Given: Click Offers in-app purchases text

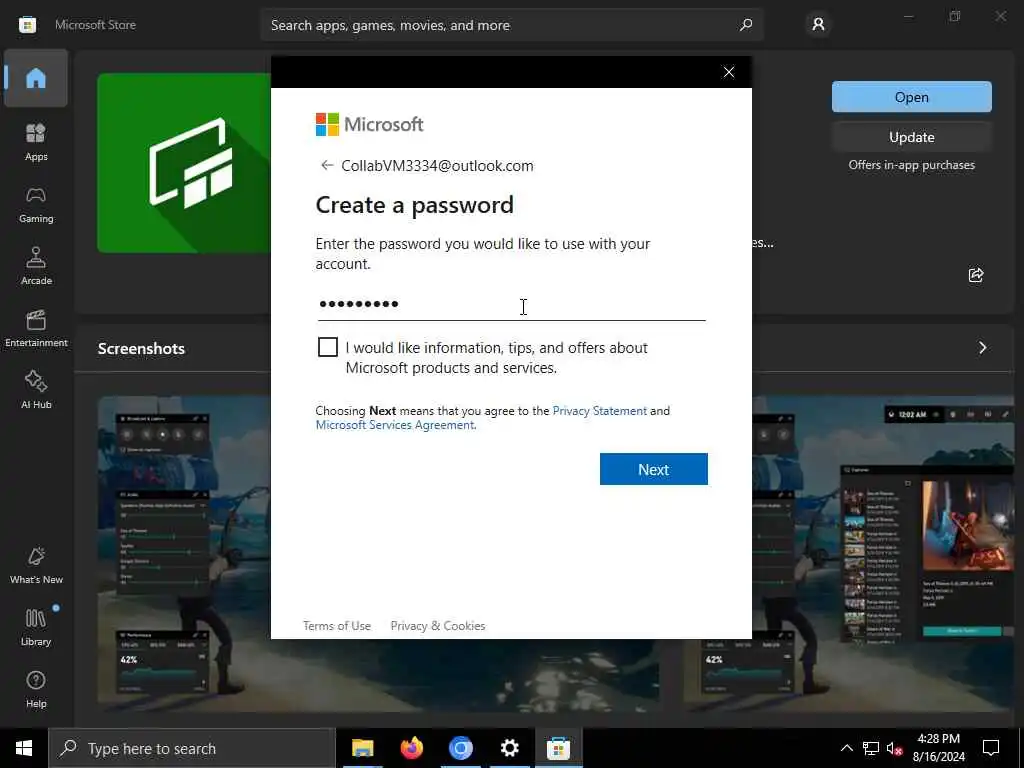Looking at the screenshot, I should (912, 165).
